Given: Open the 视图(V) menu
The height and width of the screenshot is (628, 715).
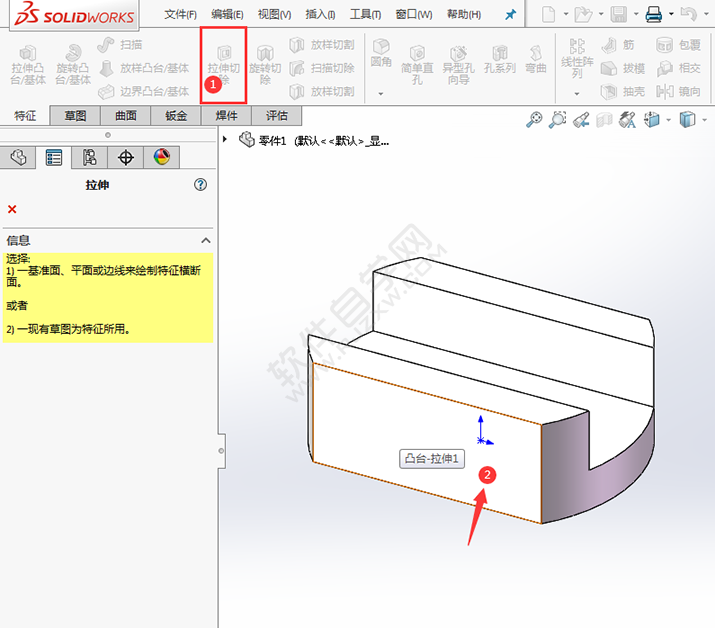Looking at the screenshot, I should pyautogui.click(x=275, y=15).
